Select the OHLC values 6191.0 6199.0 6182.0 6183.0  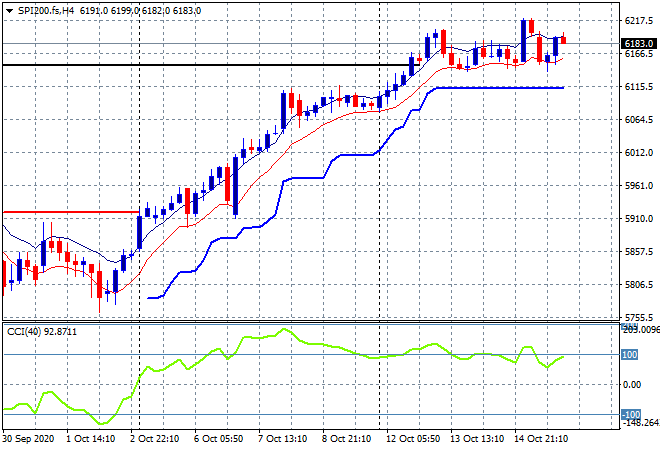[x=140, y=11]
